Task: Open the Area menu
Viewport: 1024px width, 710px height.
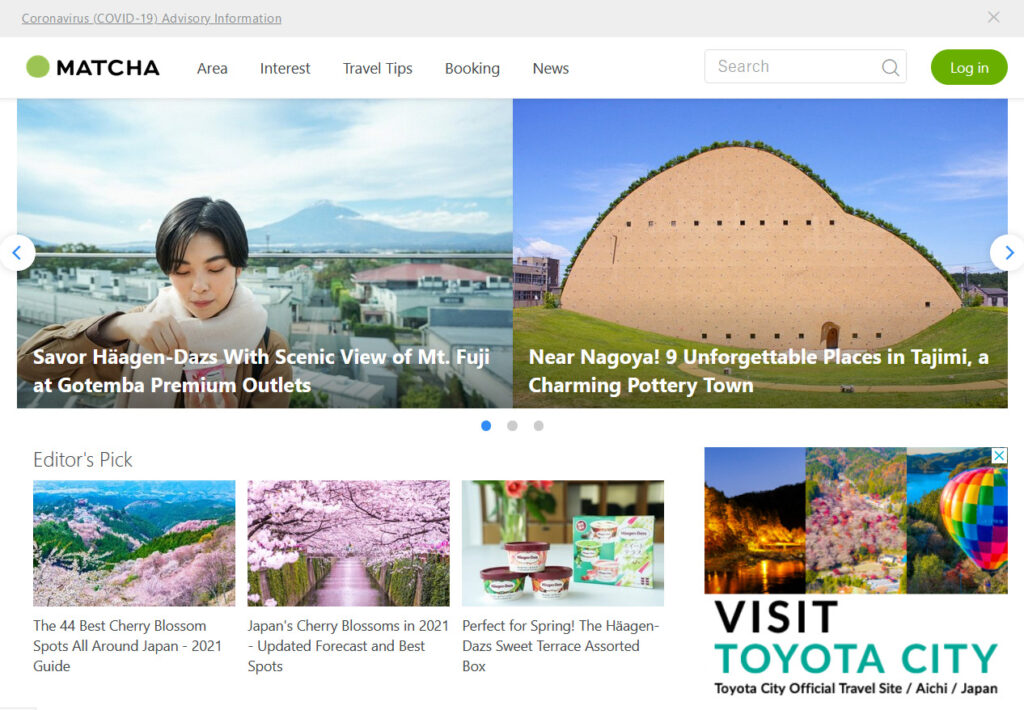Action: [x=212, y=69]
